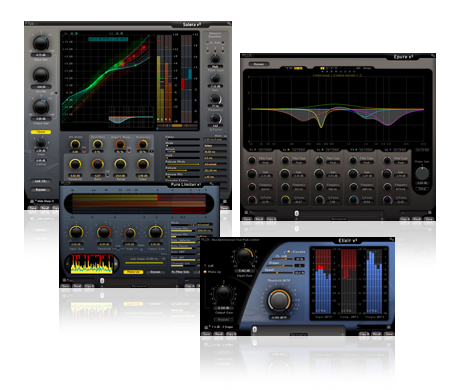Open Setup button under Epure Master Gain

tap(422, 189)
